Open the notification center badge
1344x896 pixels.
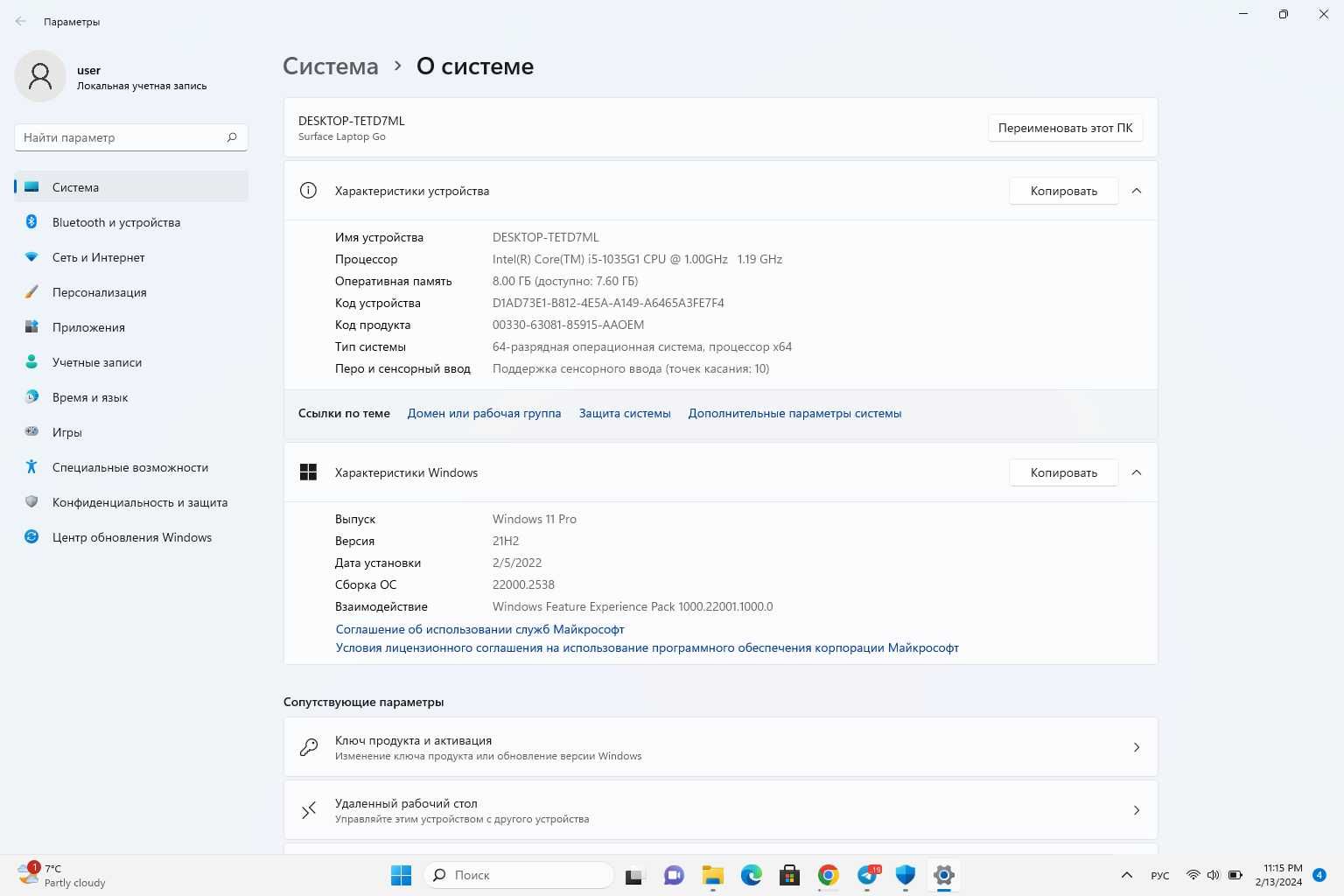[x=1319, y=875]
